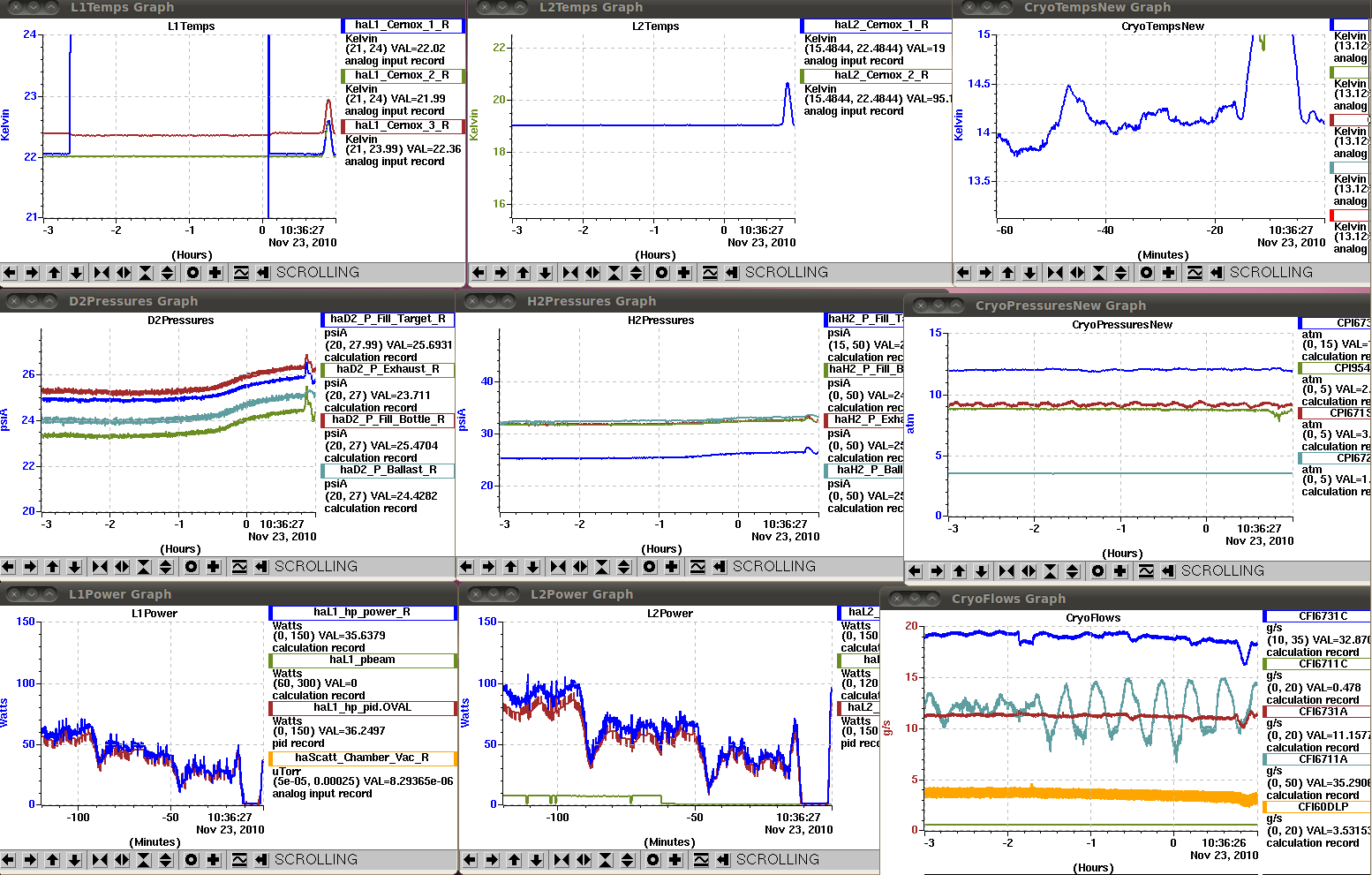
Task: Click plus icon in L2Temps toolbar
Action: point(684,273)
